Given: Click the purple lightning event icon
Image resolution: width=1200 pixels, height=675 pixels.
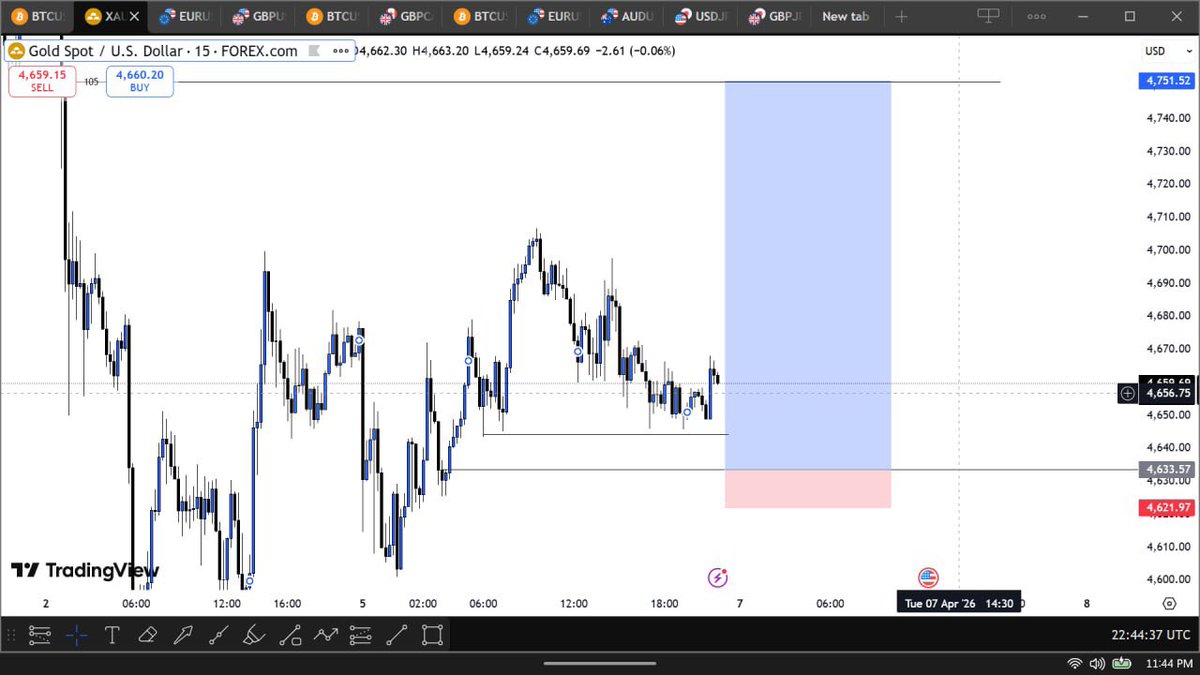Looking at the screenshot, I should (717, 577).
